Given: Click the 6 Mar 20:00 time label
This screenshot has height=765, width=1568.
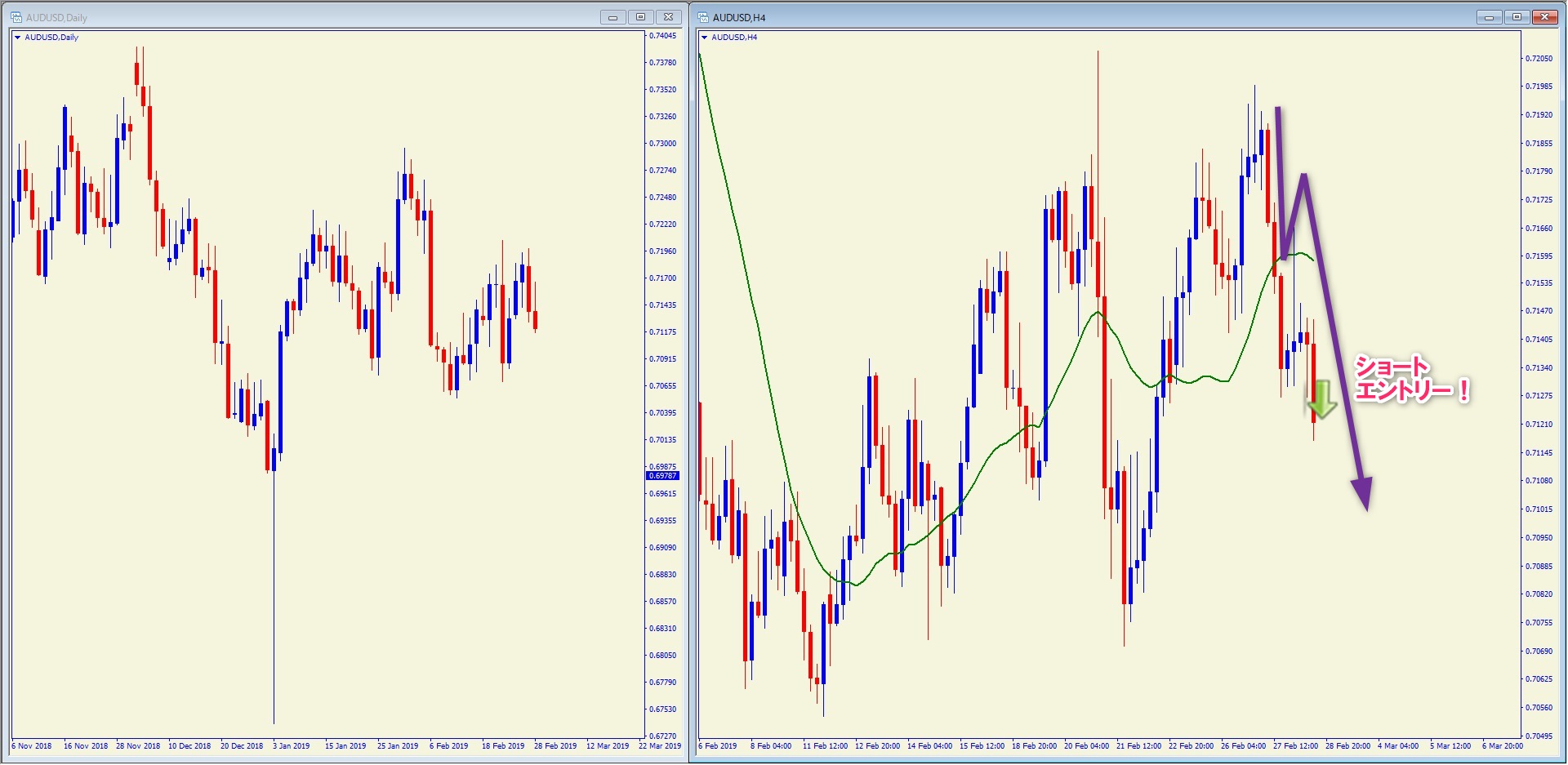Looking at the screenshot, I should tap(1503, 746).
